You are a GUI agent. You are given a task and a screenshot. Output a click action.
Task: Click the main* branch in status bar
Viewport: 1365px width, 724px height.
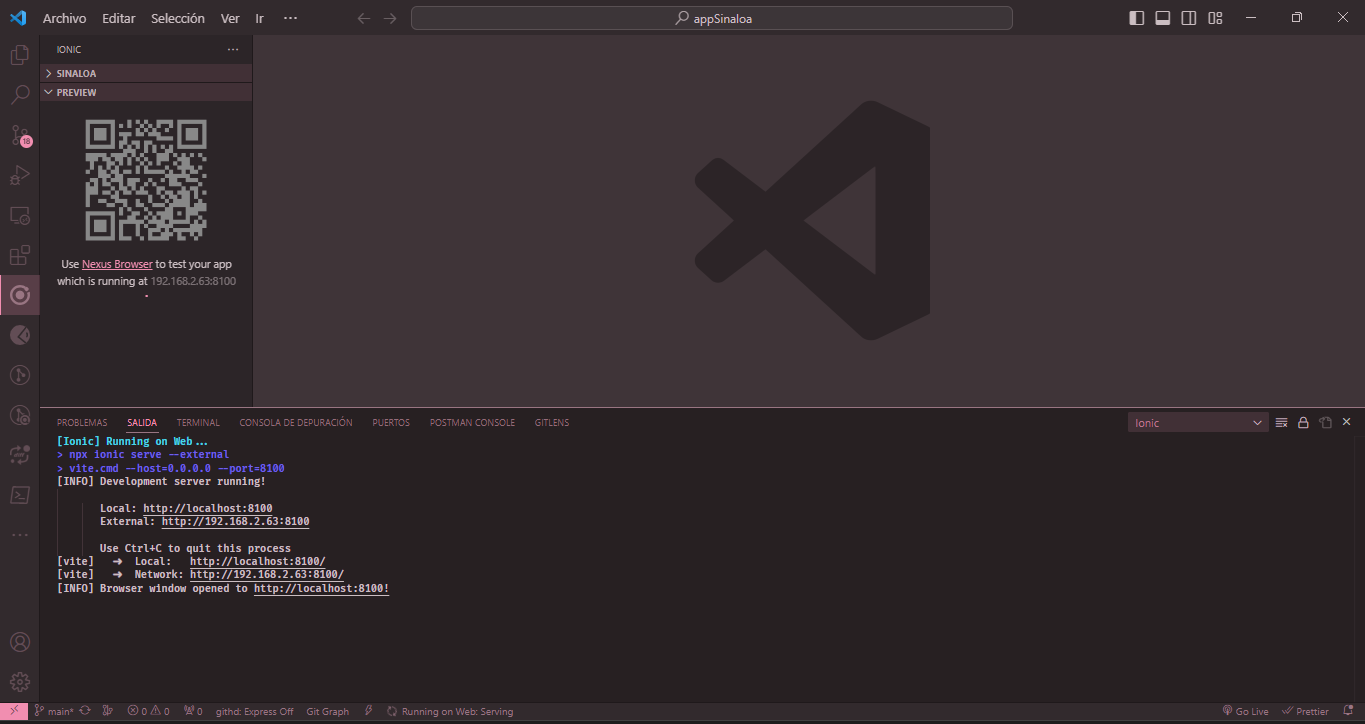(53, 712)
